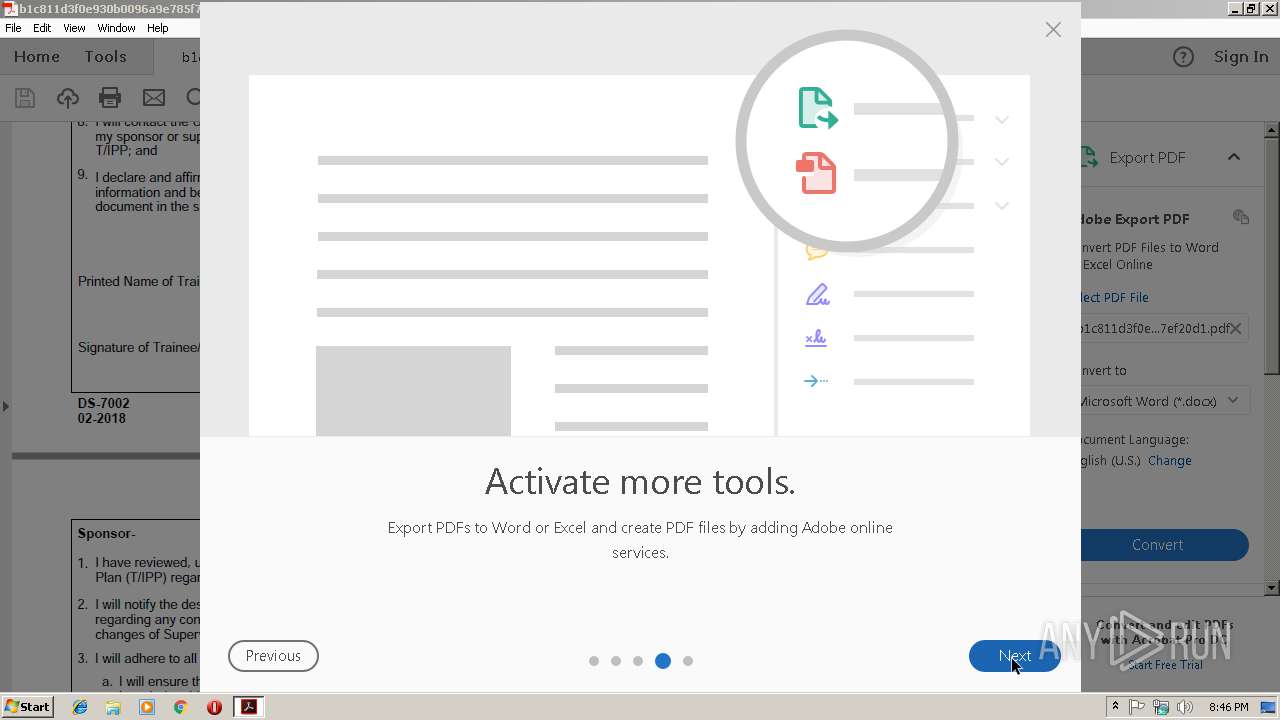Open the Help menu

coord(158,28)
